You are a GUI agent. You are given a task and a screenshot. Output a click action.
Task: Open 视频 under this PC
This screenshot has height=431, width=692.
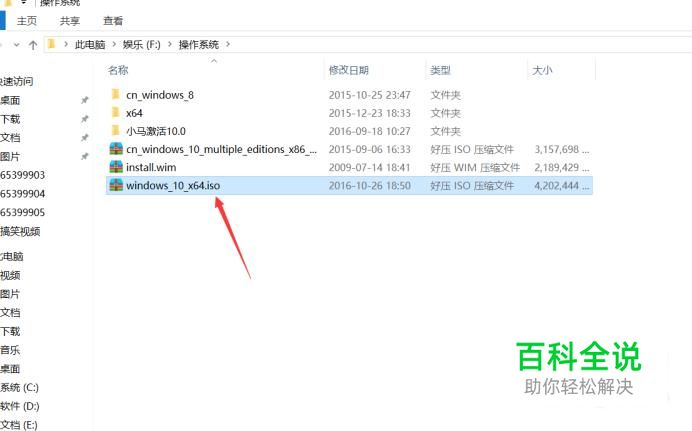10,275
